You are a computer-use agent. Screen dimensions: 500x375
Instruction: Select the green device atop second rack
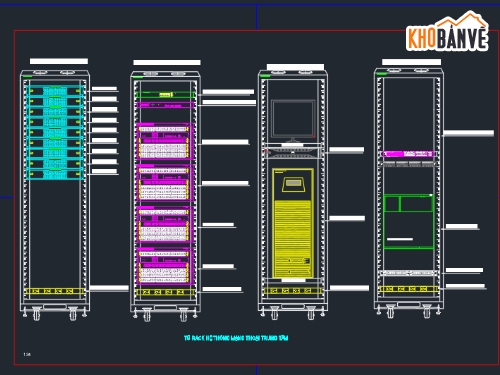165,95
